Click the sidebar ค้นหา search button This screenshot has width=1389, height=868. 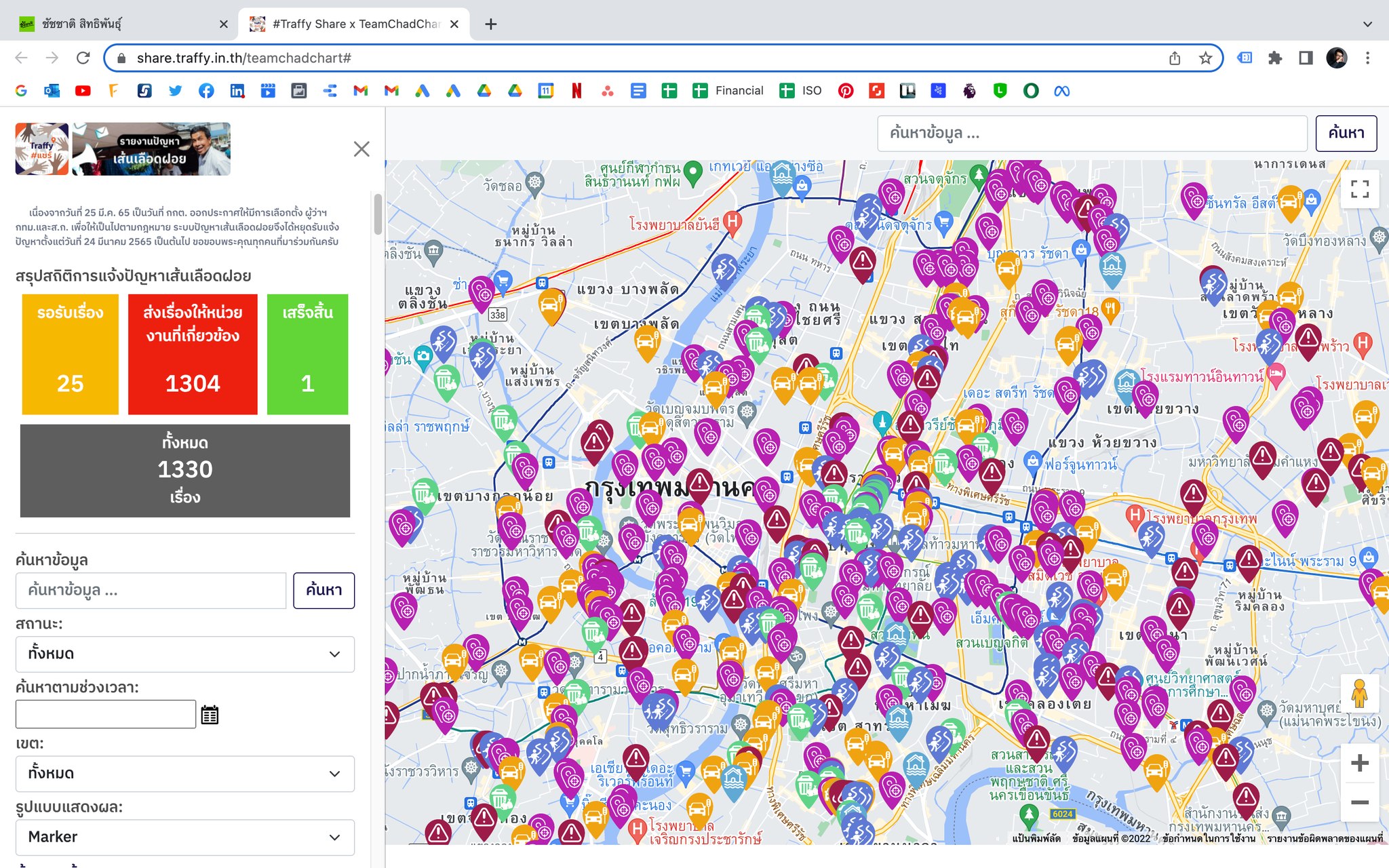coord(324,590)
